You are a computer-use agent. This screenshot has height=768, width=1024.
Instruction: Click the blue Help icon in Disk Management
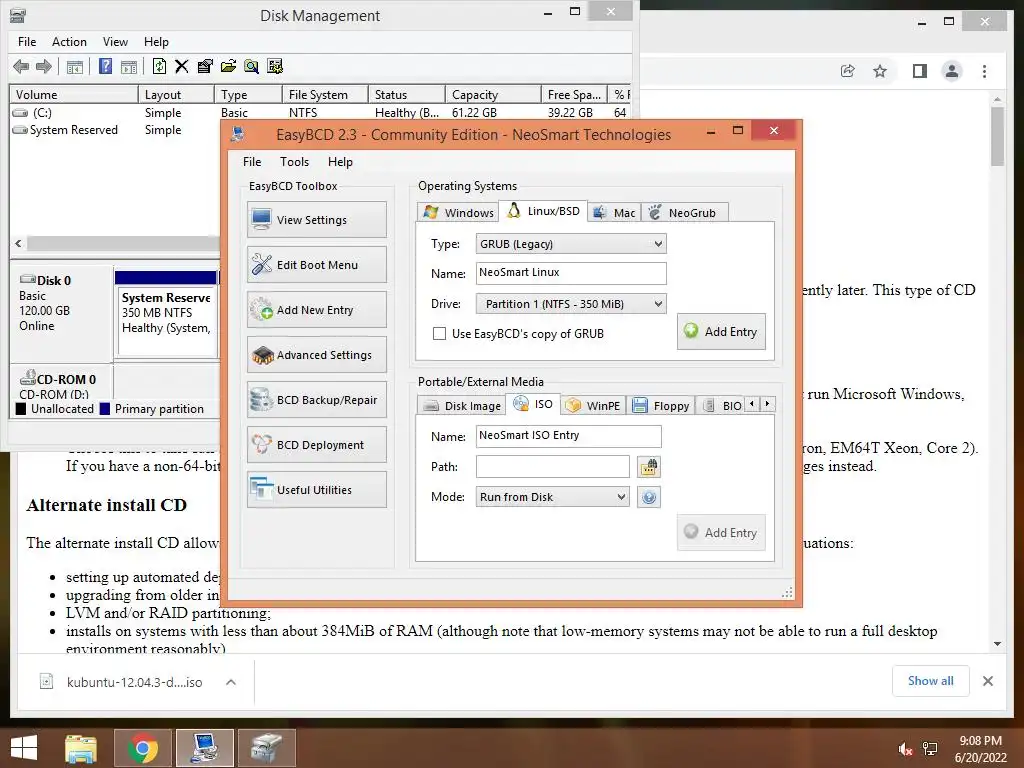click(105, 66)
